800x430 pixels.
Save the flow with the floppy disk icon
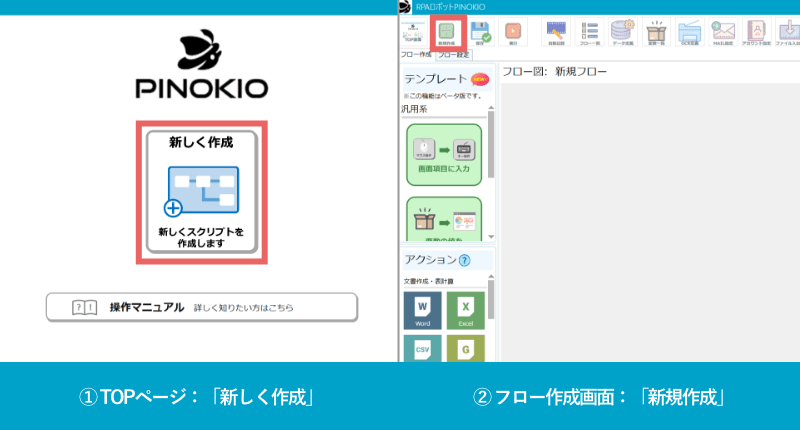pos(480,33)
